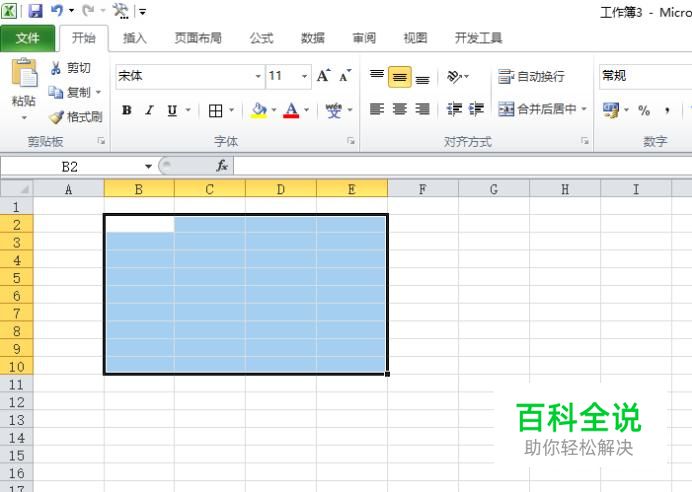Click 合并后居中 Merge and Center

[x=538, y=109]
